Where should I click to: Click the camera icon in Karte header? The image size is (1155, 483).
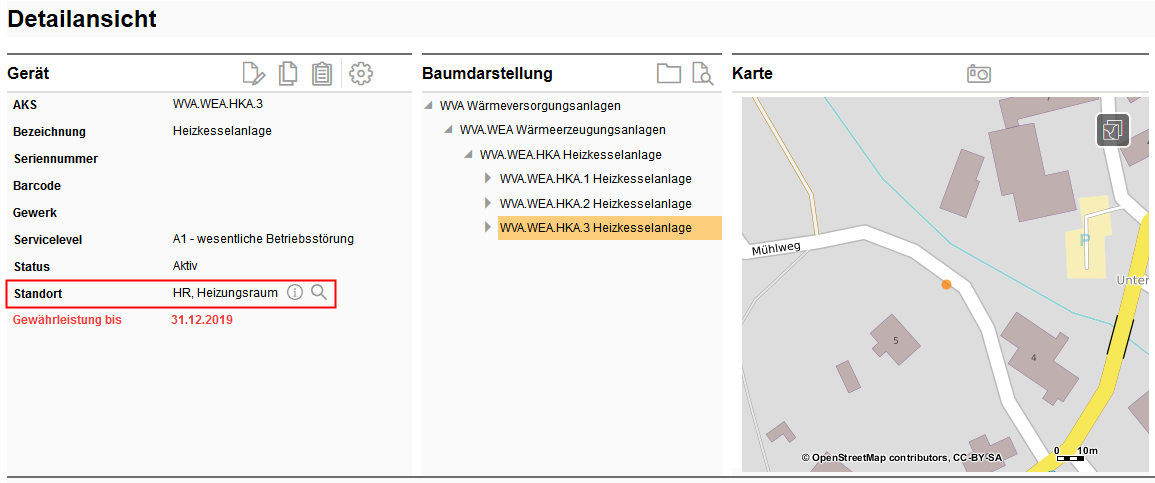click(x=978, y=73)
